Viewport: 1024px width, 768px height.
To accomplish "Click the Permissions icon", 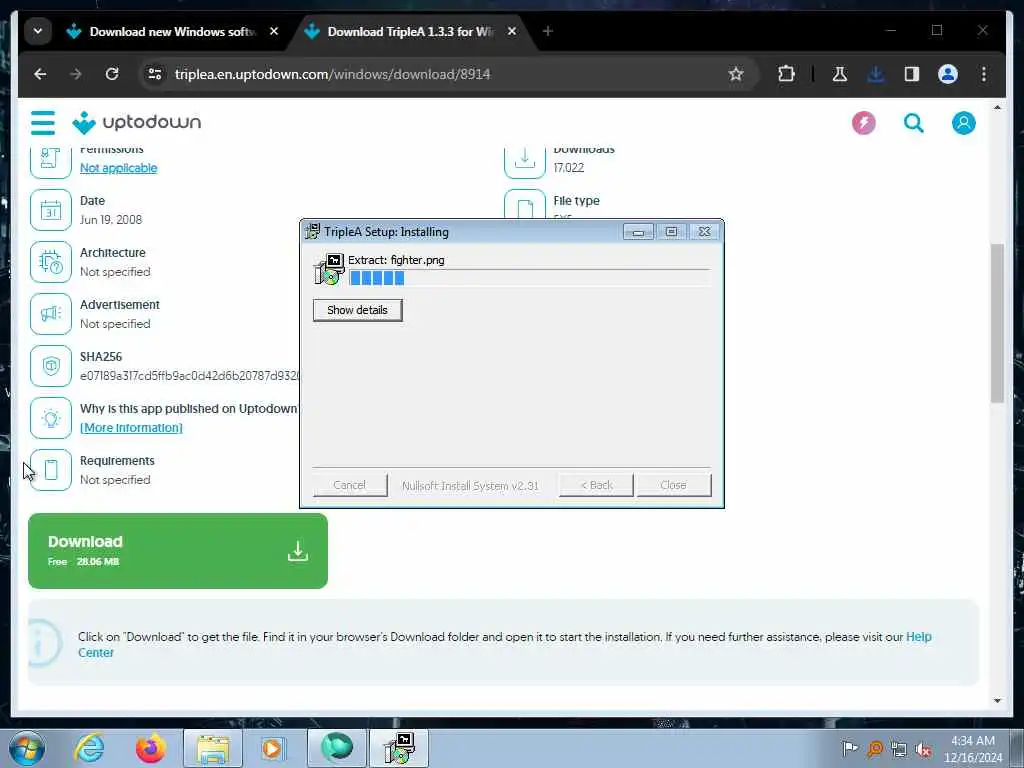I will pos(51,161).
